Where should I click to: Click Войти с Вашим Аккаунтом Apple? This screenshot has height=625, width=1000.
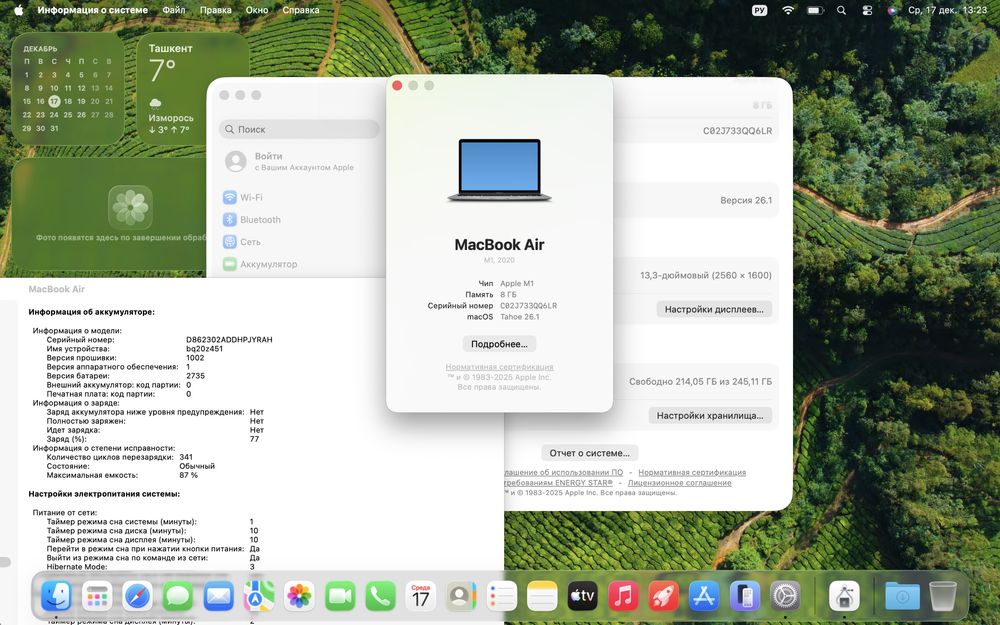tap(299, 161)
